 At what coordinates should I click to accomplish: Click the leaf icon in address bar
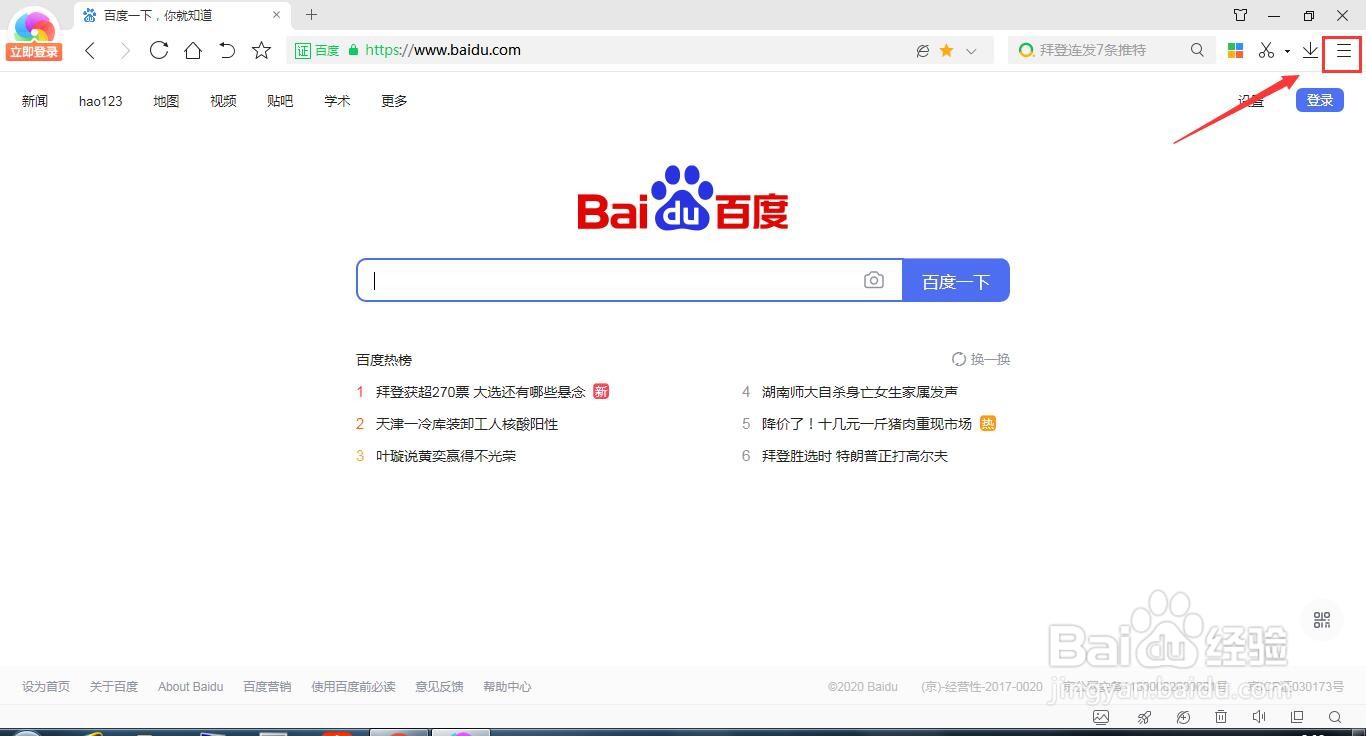click(923, 50)
